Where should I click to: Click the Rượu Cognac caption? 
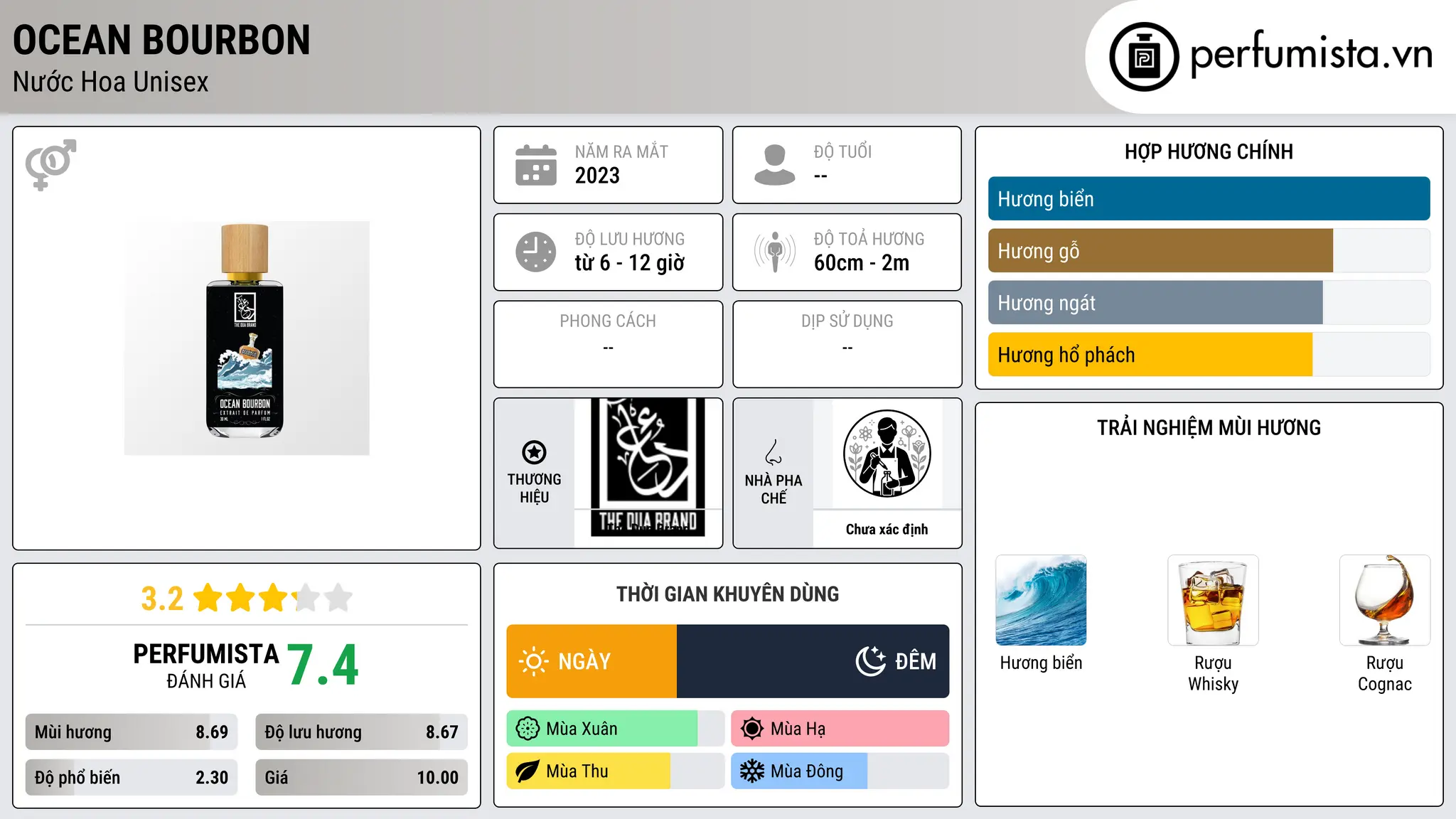[1385, 673]
